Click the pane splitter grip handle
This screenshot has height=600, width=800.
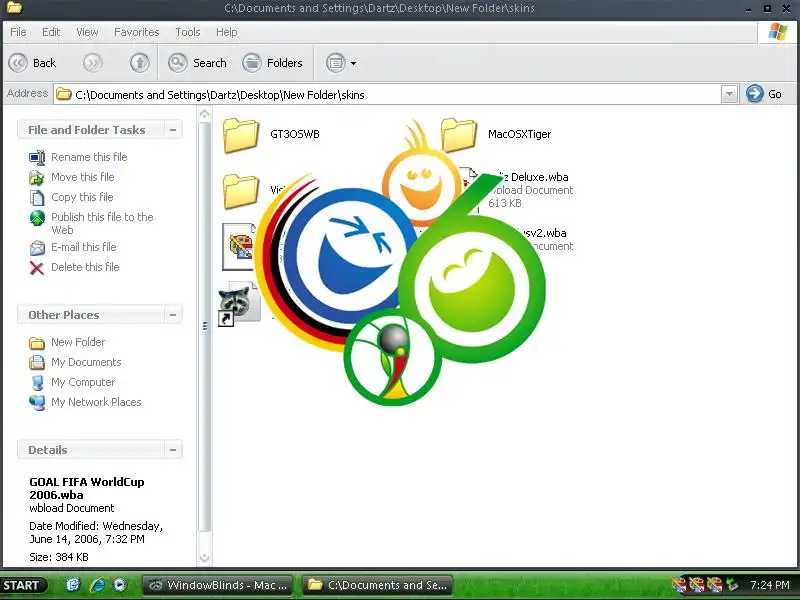[x=205, y=326]
